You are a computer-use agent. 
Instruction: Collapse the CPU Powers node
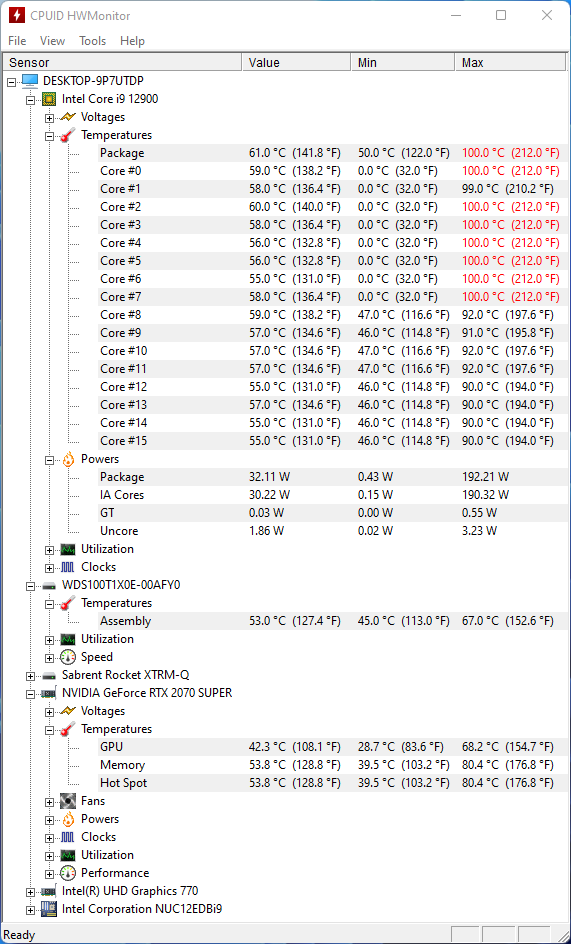[49, 459]
